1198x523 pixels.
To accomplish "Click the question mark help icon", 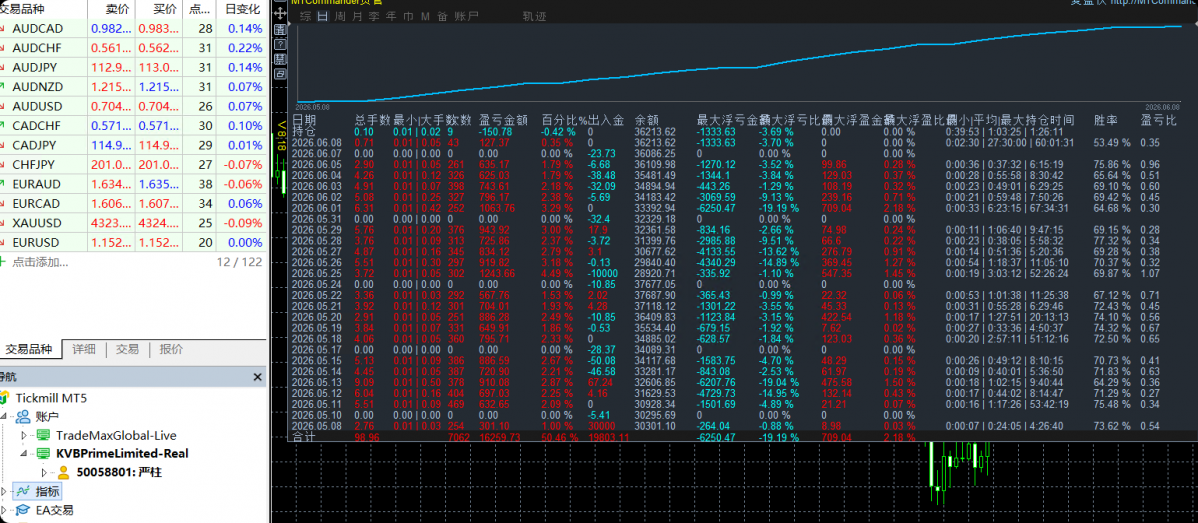I will point(279,44).
